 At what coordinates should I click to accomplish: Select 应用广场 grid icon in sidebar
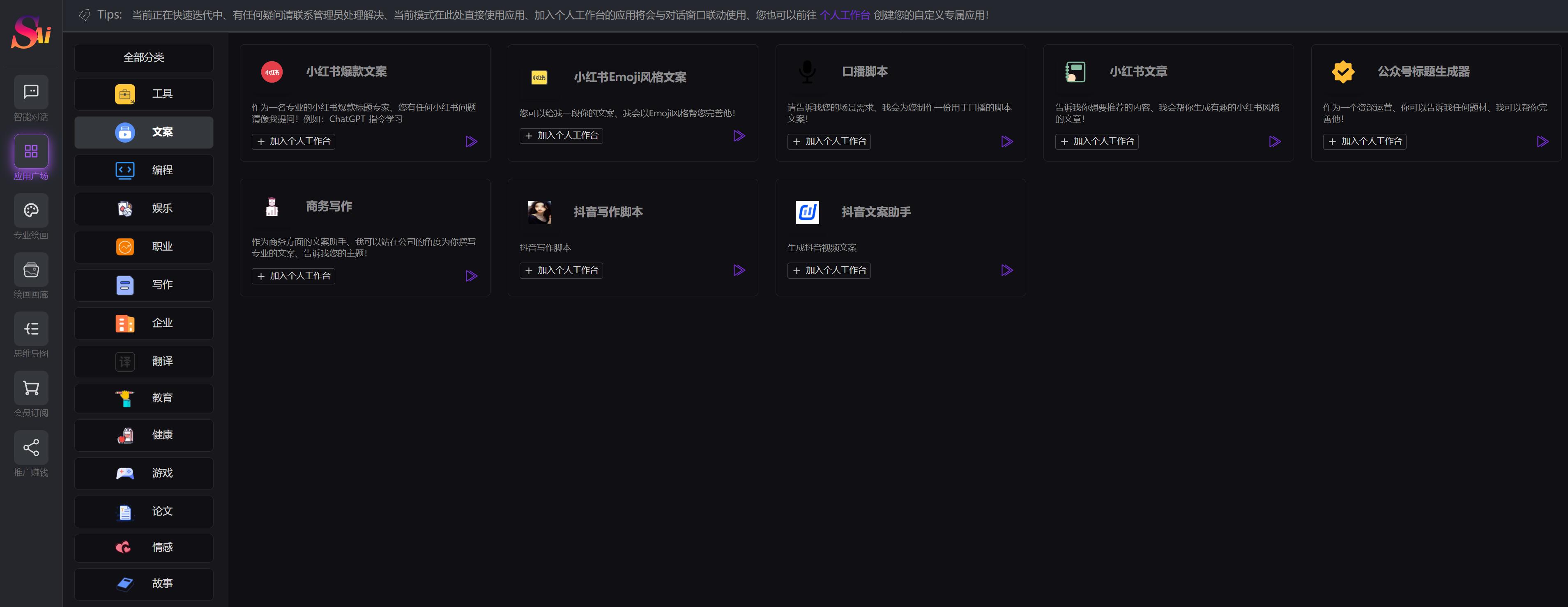coord(31,151)
